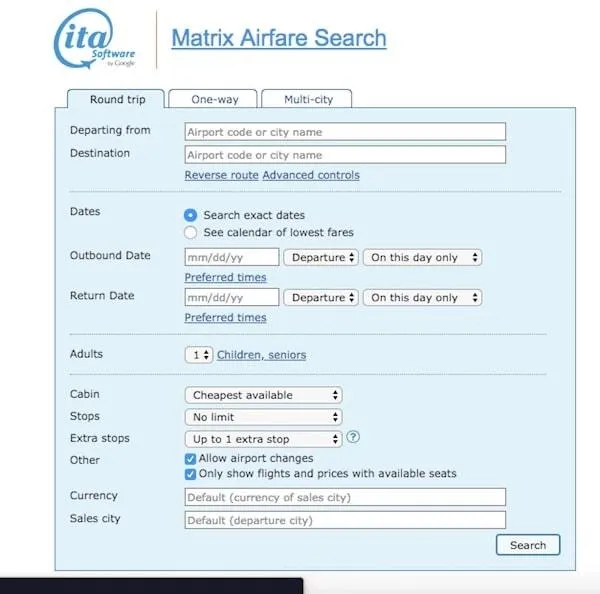
Task: Focus the Return Date mm/dd/yy field
Action: [x=232, y=297]
